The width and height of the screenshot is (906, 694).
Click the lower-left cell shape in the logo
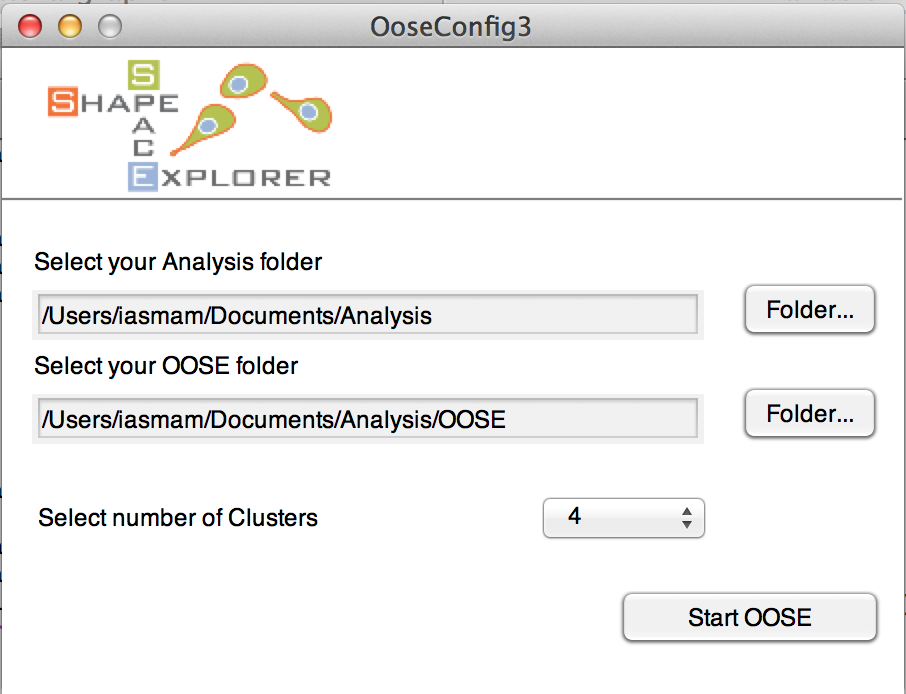(x=204, y=129)
